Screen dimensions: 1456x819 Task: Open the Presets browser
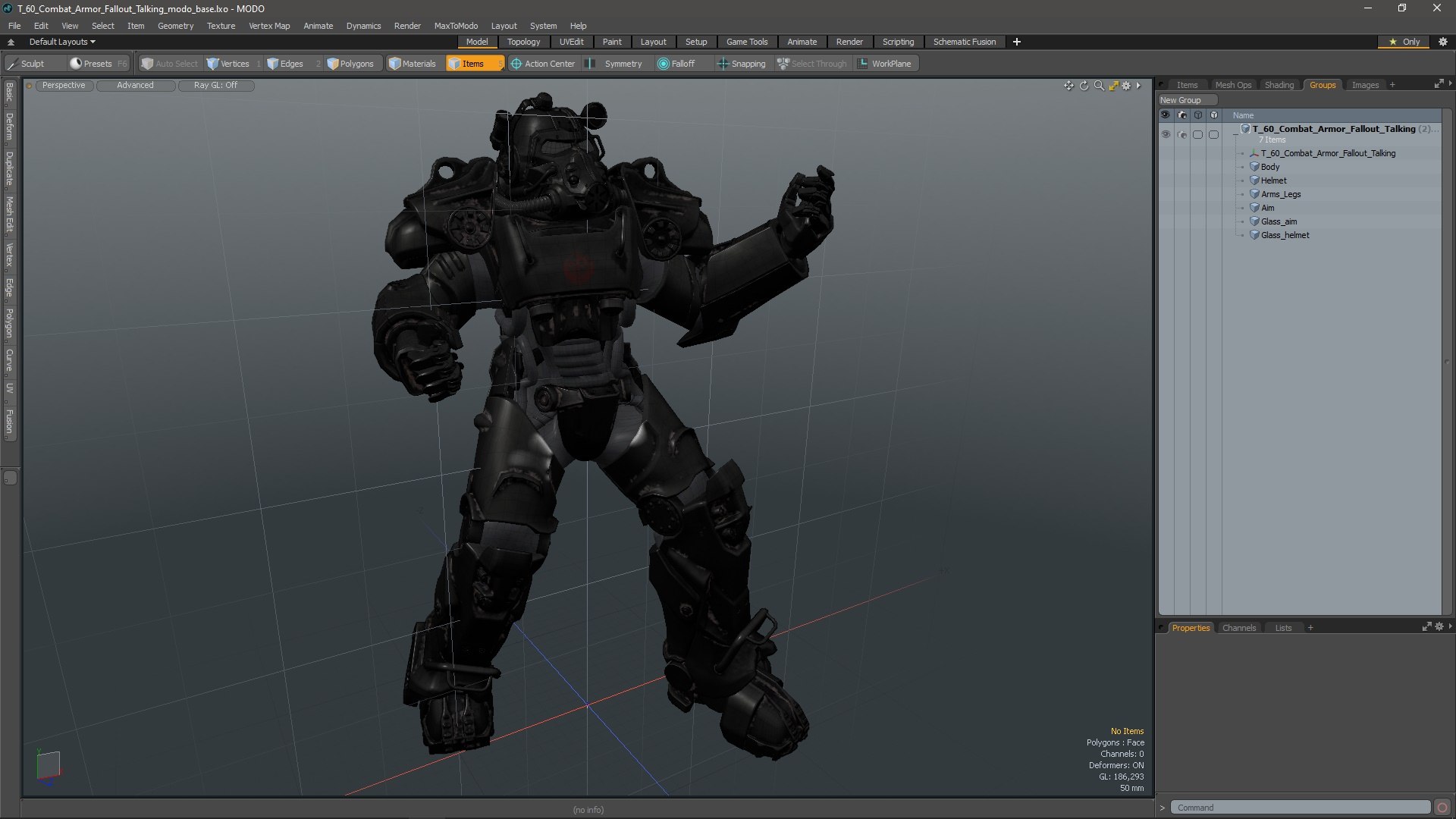[x=98, y=64]
